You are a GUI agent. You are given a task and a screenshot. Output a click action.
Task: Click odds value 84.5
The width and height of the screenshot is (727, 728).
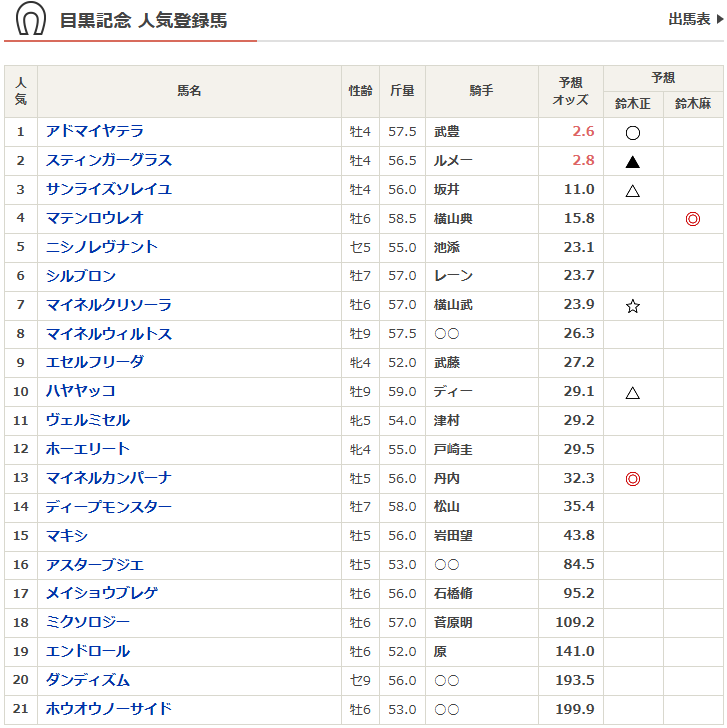pyautogui.click(x=579, y=565)
